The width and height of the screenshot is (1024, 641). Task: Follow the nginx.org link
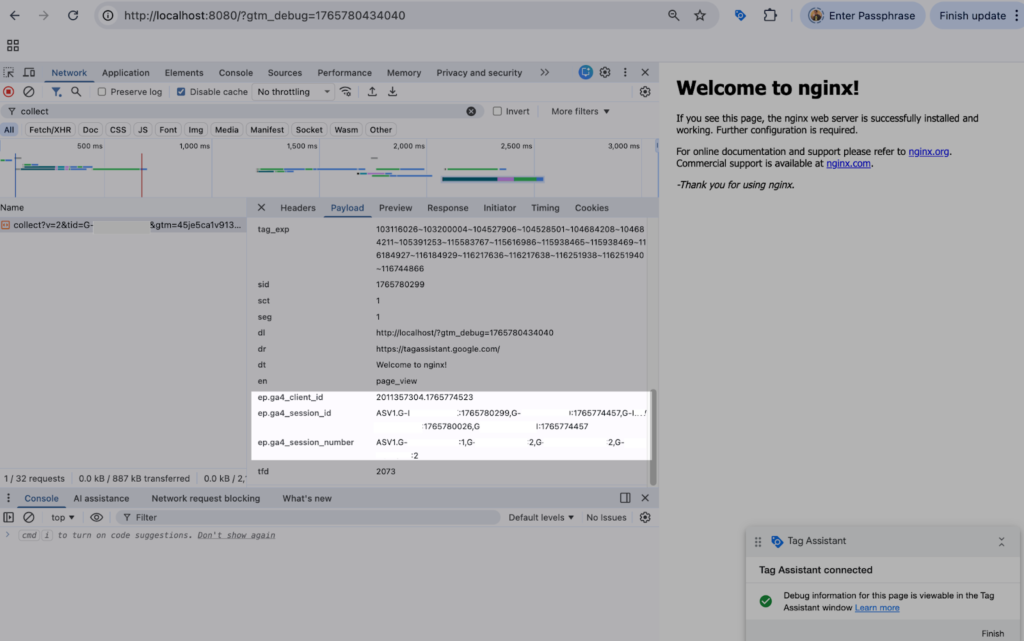(x=929, y=151)
